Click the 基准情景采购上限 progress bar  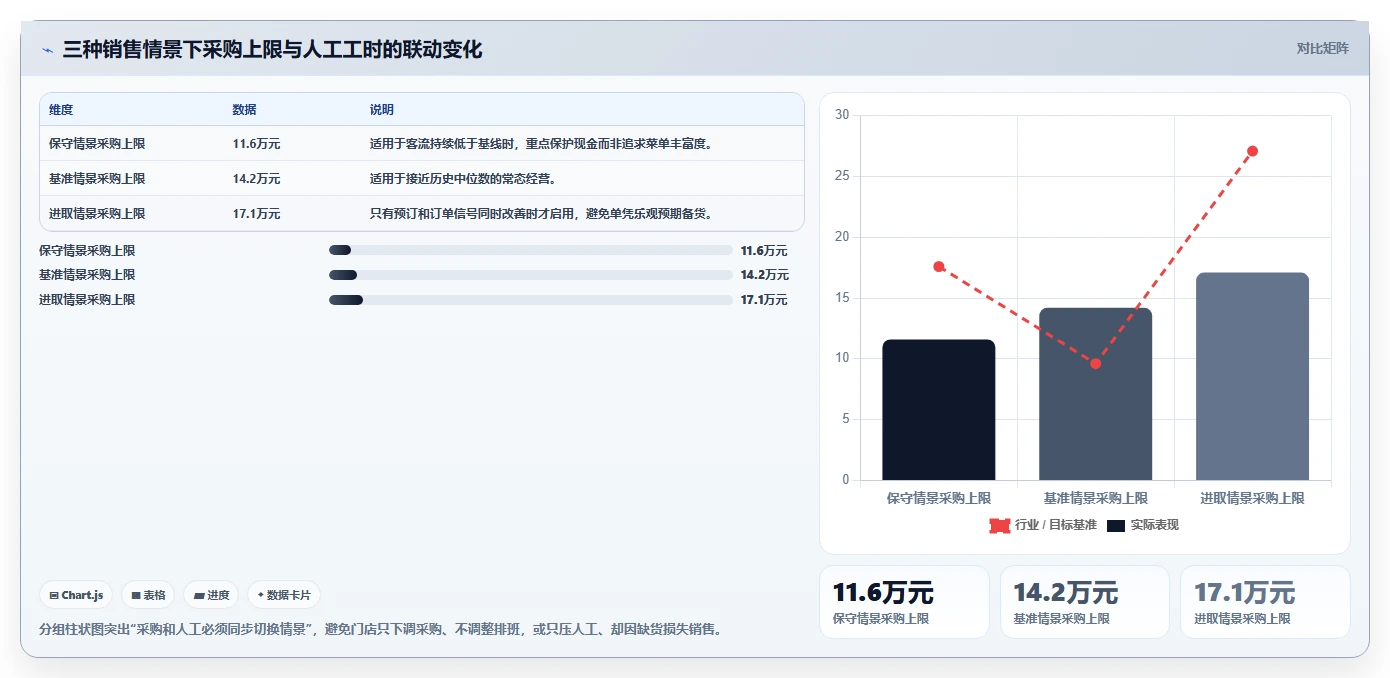click(531, 275)
